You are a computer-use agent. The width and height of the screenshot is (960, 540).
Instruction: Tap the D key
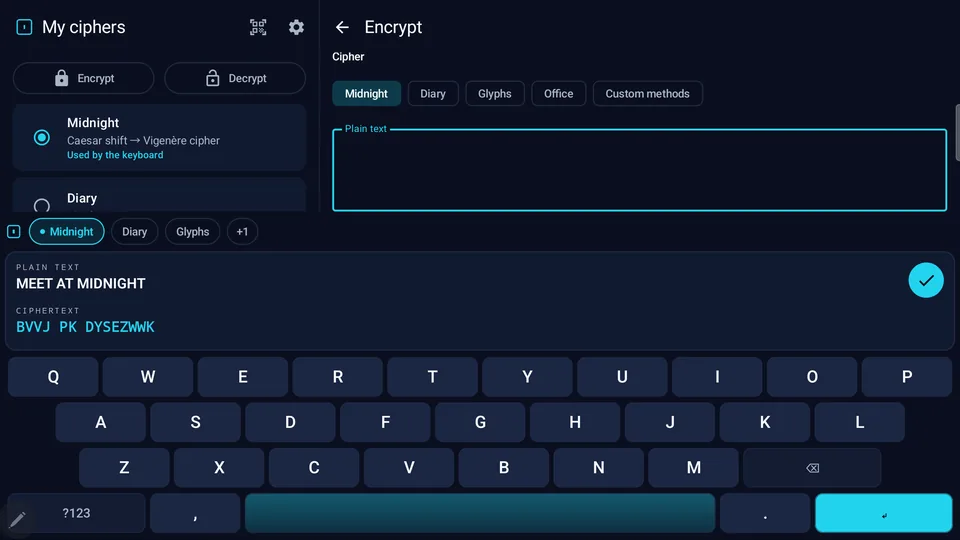(290, 422)
